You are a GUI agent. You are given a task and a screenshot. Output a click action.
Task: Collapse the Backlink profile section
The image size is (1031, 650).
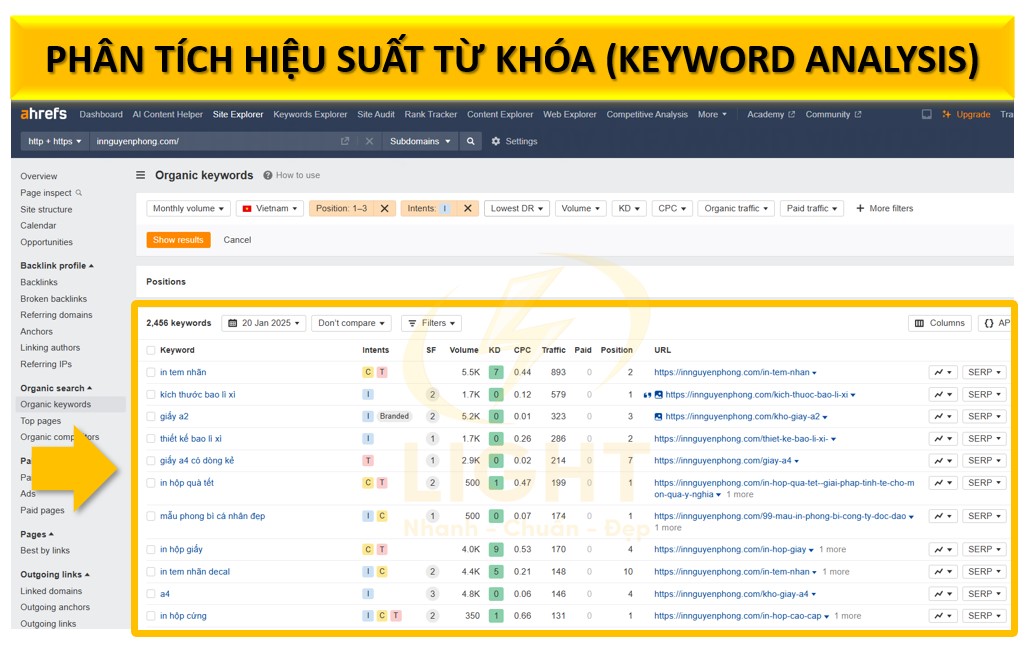[57, 266]
